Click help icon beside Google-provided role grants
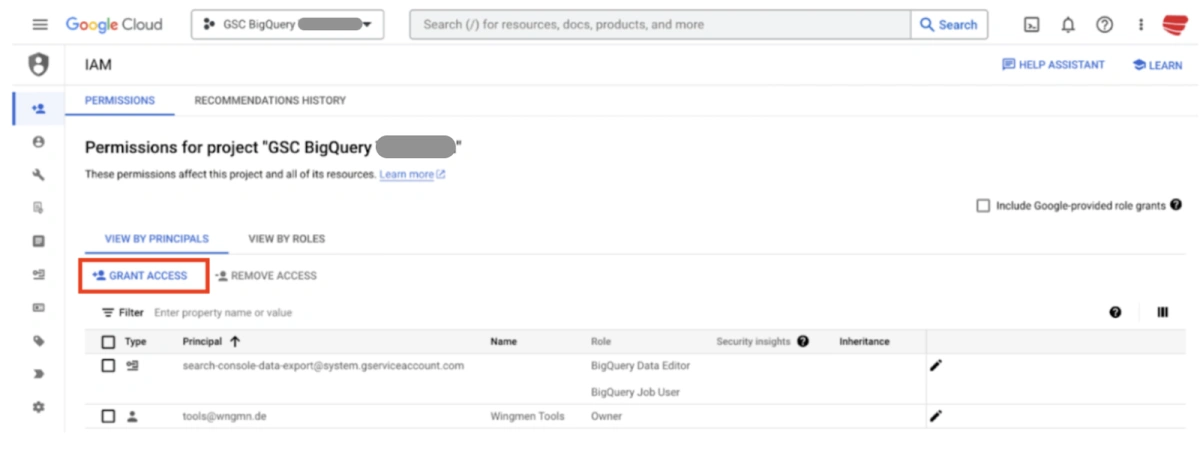Image resolution: width=1200 pixels, height=450 pixels. [x=1176, y=205]
